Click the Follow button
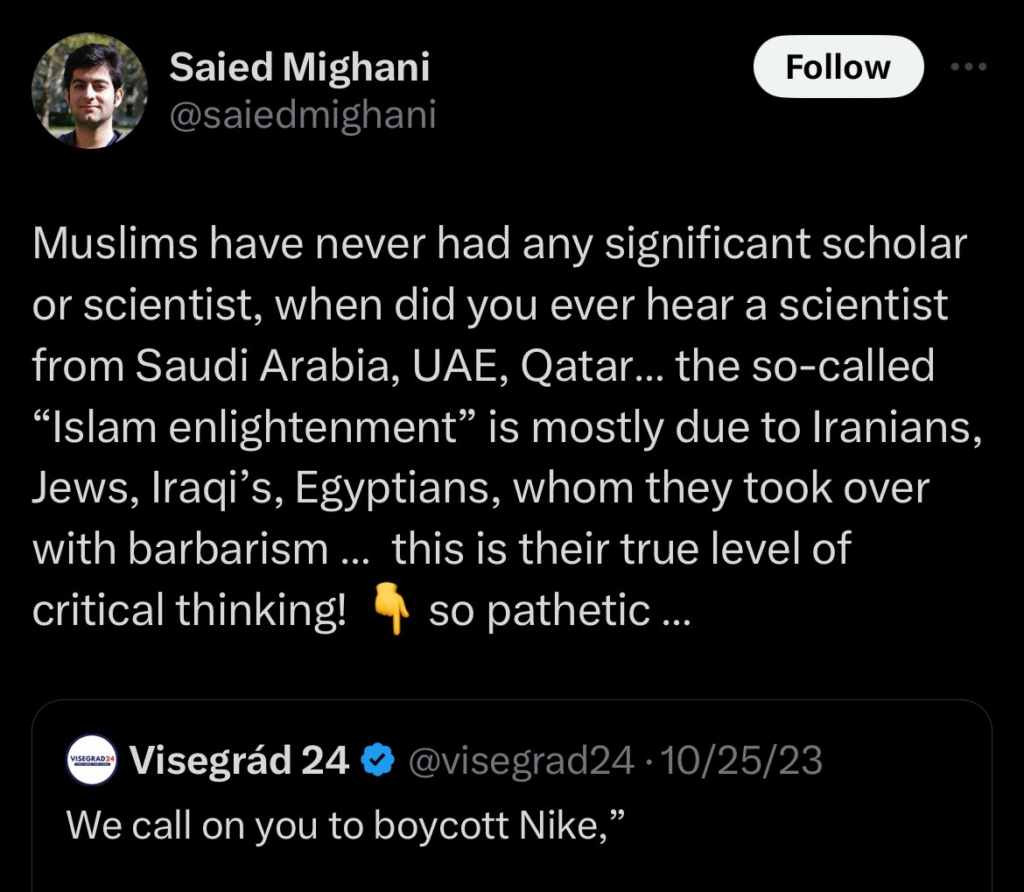Image resolution: width=1024 pixels, height=892 pixels. pyautogui.click(x=838, y=67)
